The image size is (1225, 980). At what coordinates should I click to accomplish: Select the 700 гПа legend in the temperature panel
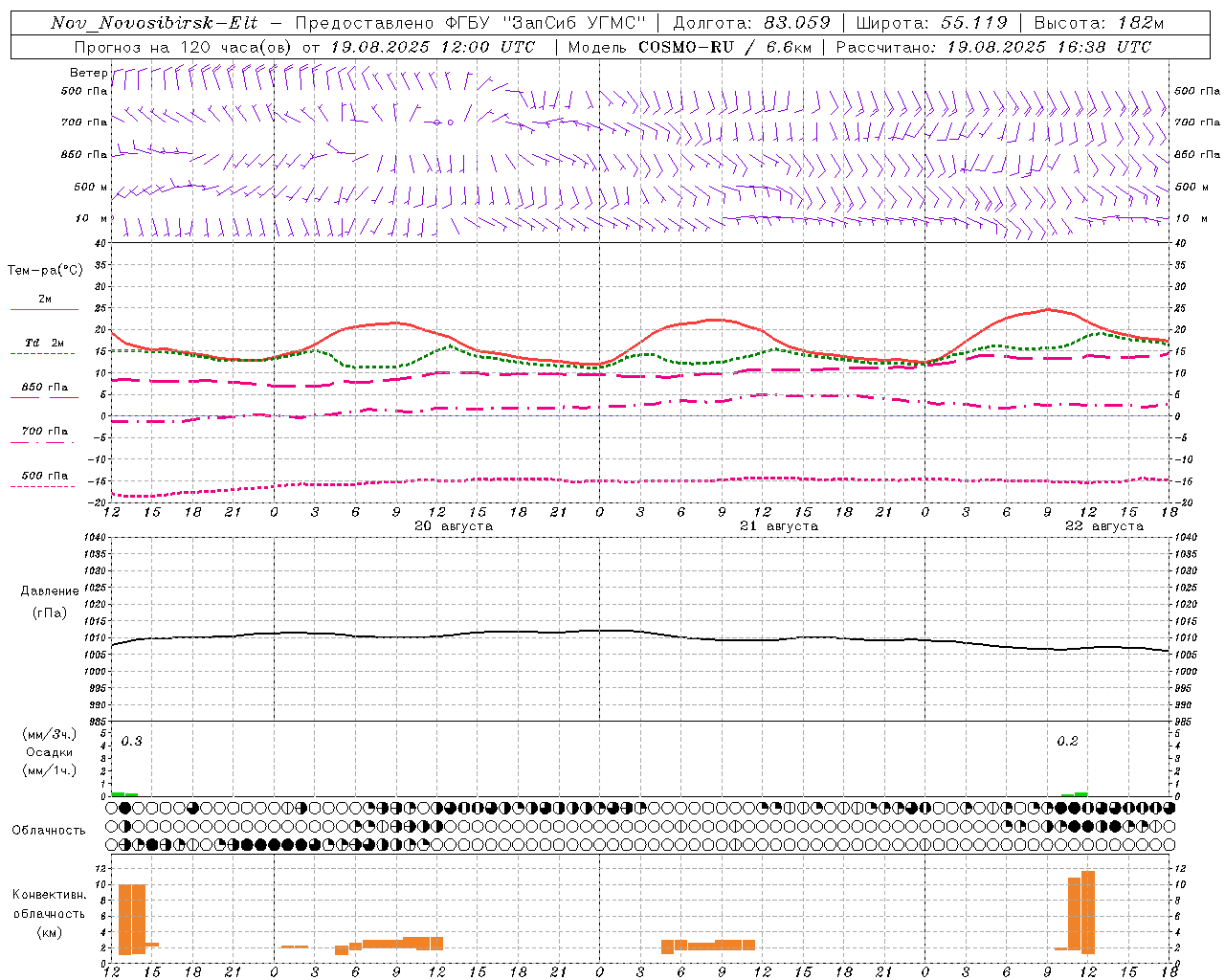[x=45, y=432]
